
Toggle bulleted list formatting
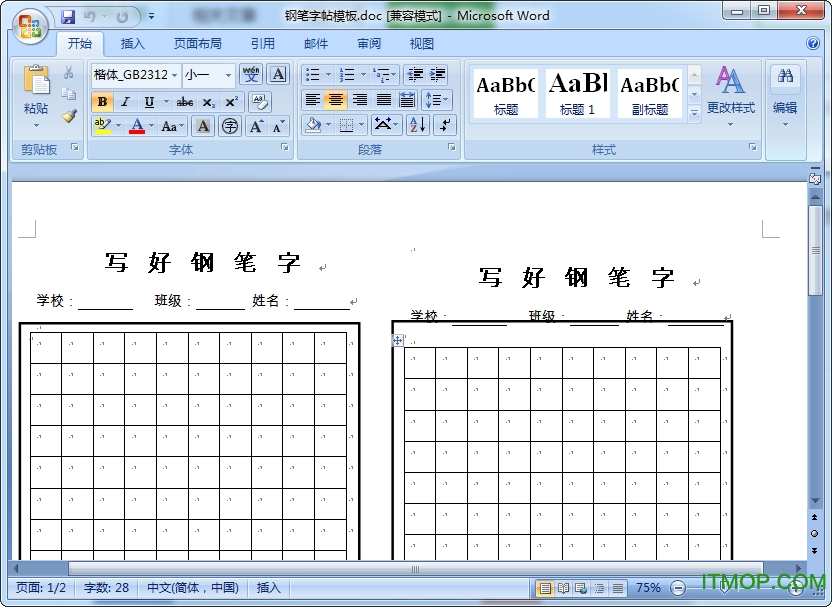(311, 74)
